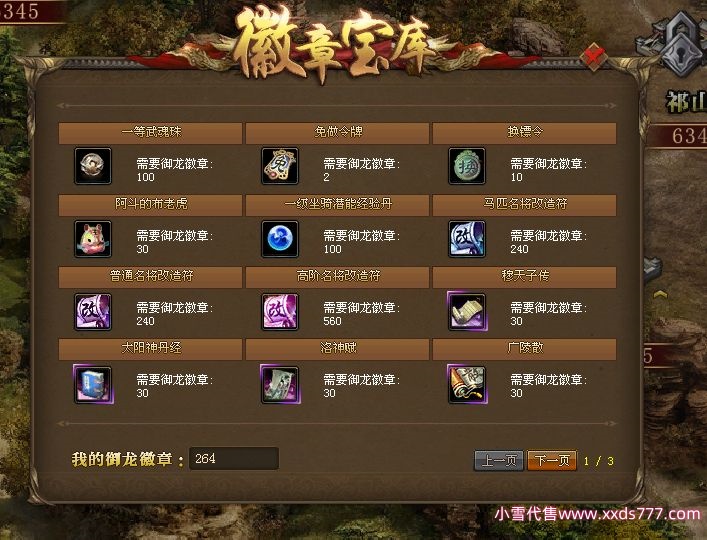Viewport: 707px width, 540px height.
Task: Go to next page with 下一页
Action: [552, 461]
